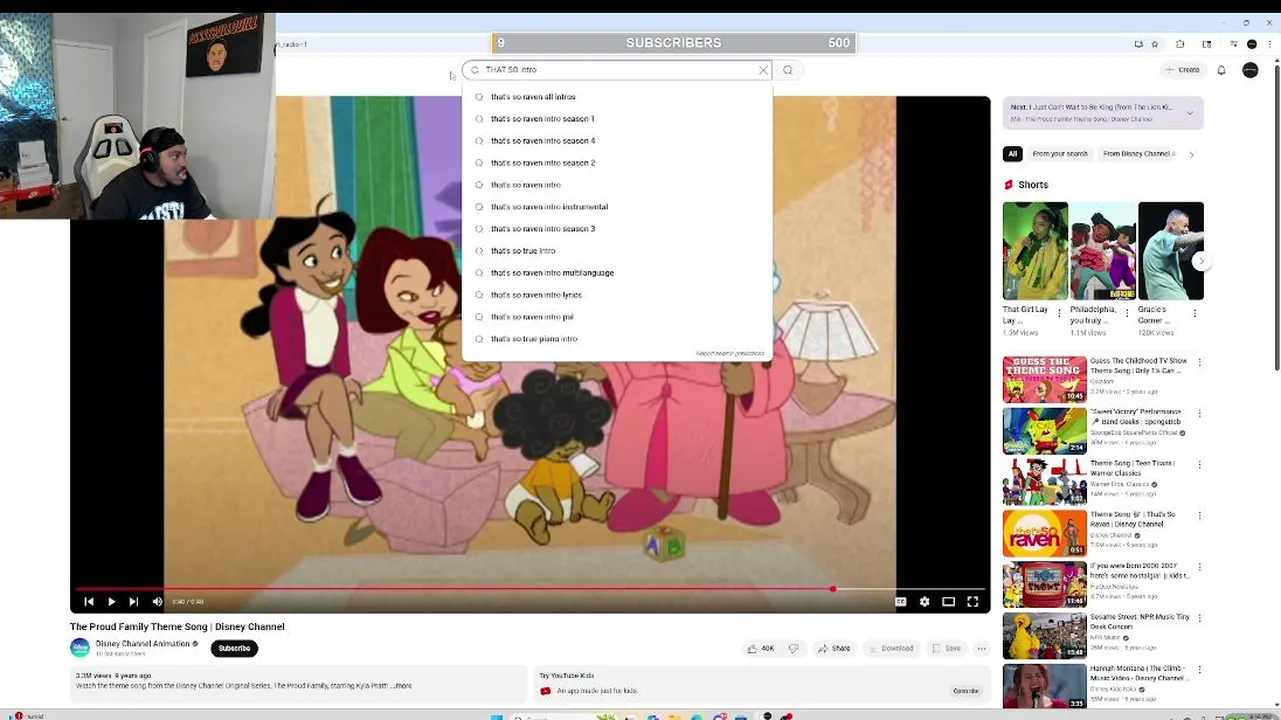
Task: Open the YouTube account avatar menu
Action: pos(1250,70)
